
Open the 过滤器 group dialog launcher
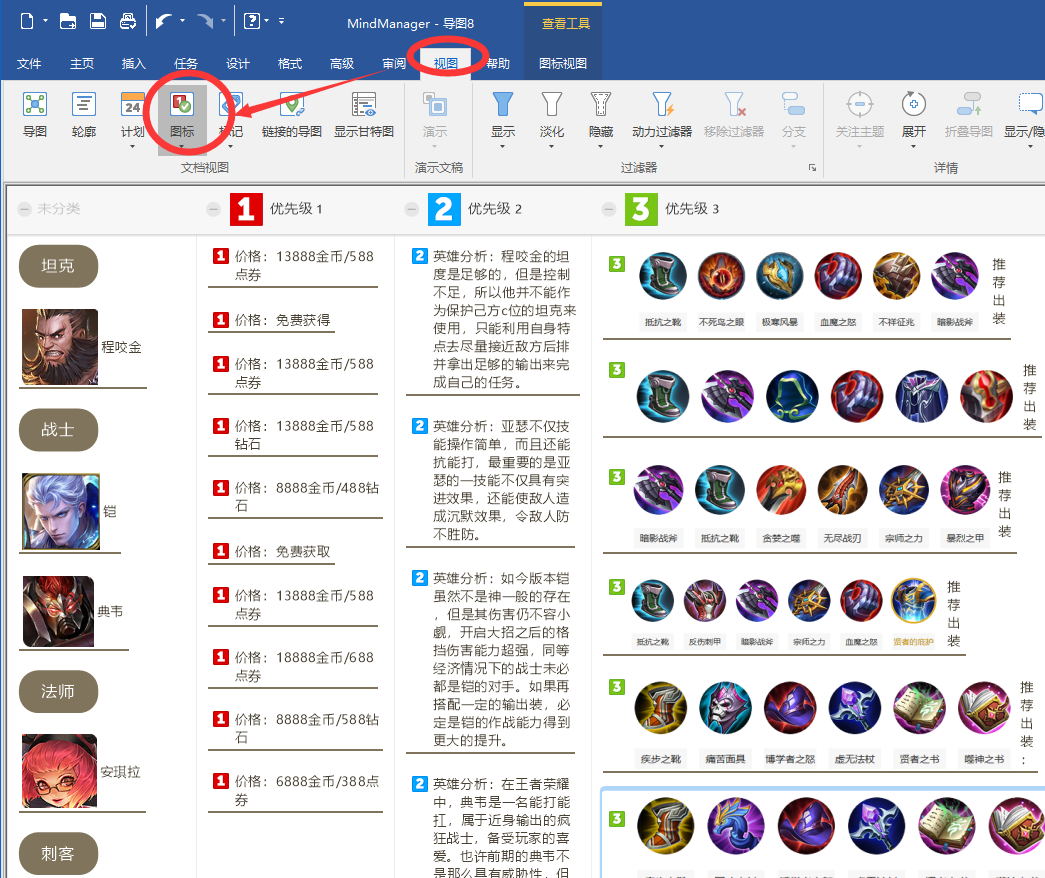click(812, 167)
